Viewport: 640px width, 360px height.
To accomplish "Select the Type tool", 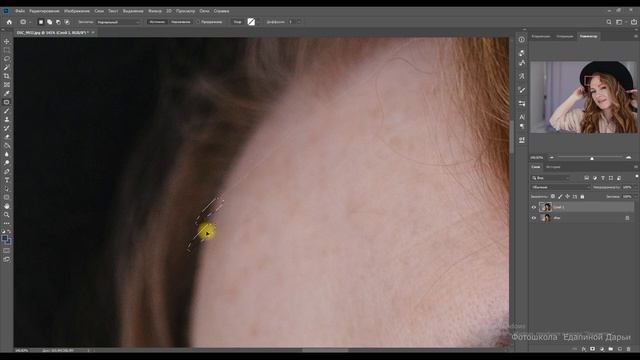I will 7,180.
